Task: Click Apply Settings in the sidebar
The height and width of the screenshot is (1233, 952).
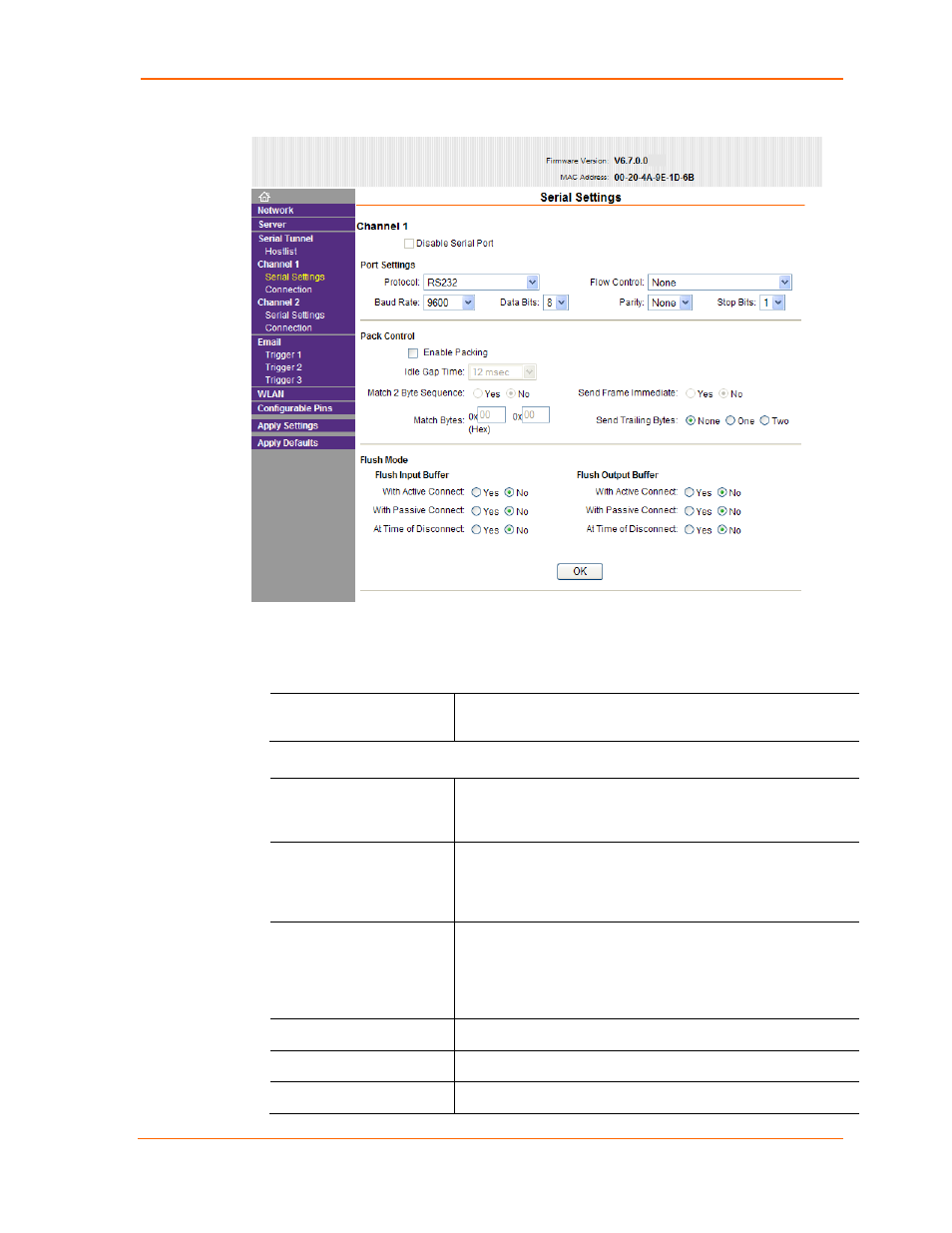Action: pyautogui.click(x=287, y=426)
